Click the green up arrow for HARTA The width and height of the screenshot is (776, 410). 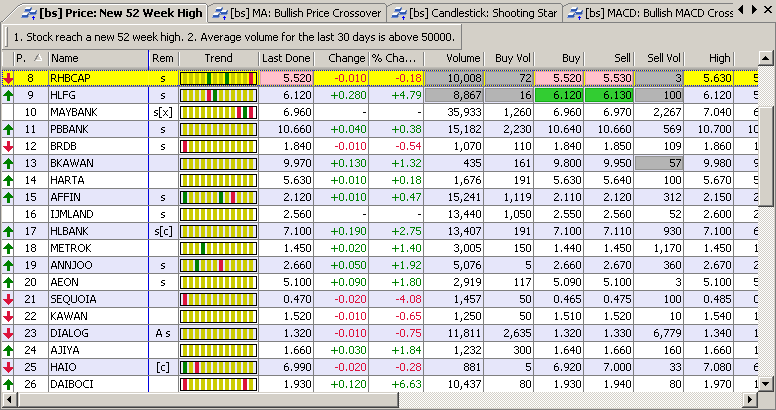[8, 180]
